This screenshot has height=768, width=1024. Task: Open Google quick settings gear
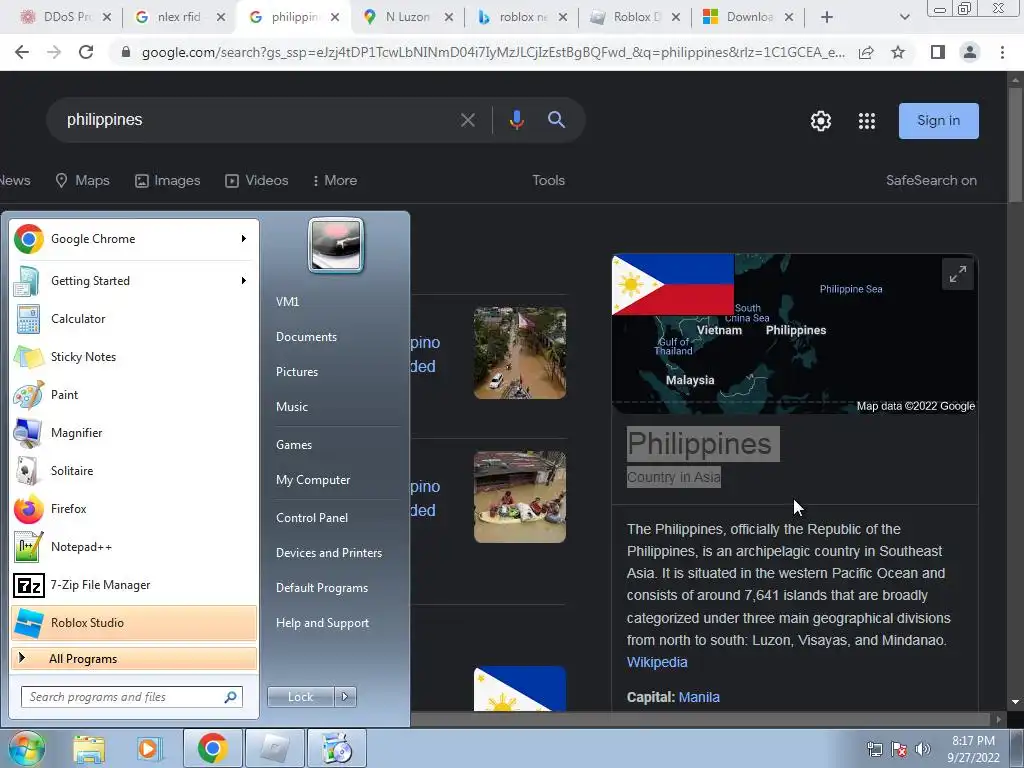pyautogui.click(x=821, y=121)
